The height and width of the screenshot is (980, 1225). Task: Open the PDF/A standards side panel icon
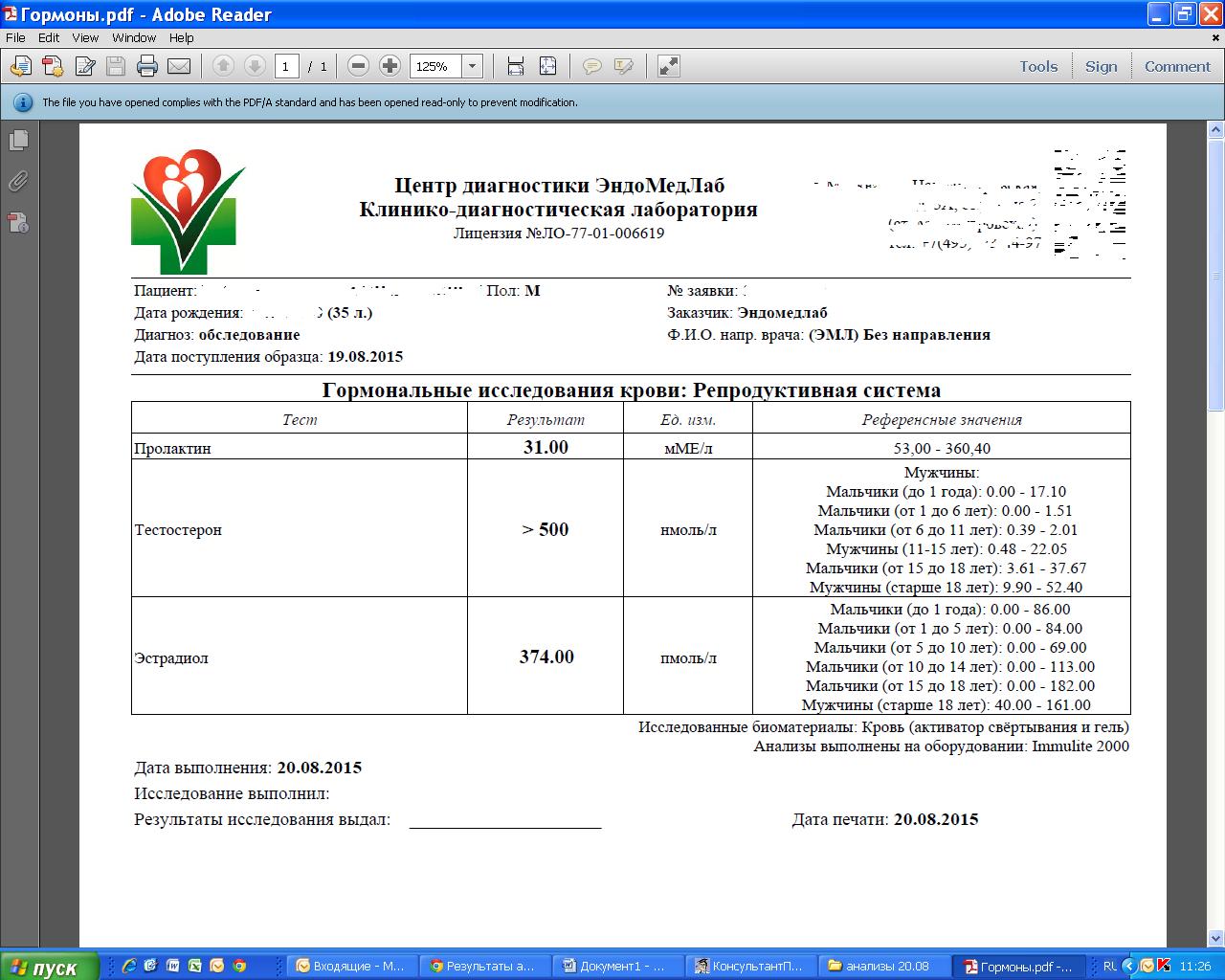pyautogui.click(x=18, y=223)
